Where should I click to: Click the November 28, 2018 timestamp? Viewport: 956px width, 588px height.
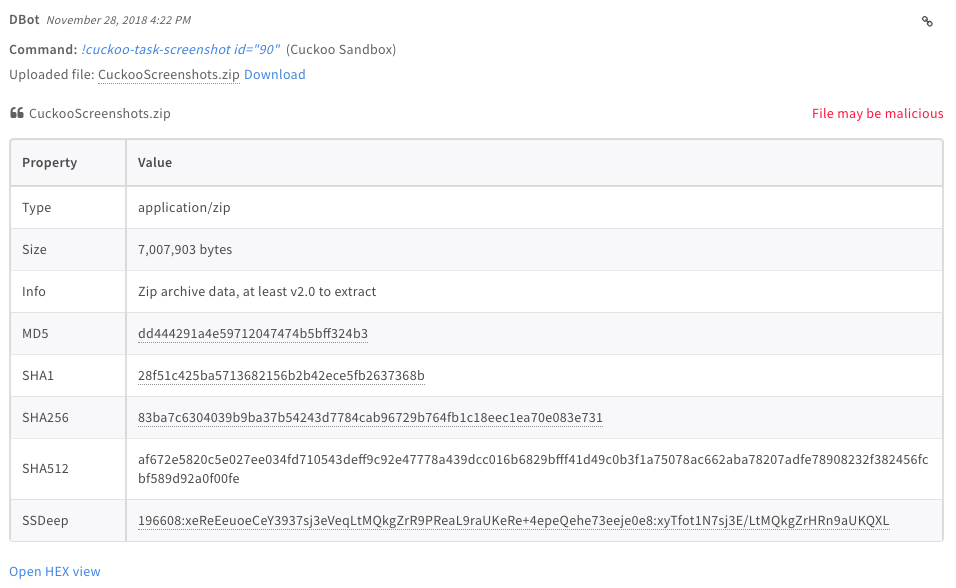click(118, 20)
